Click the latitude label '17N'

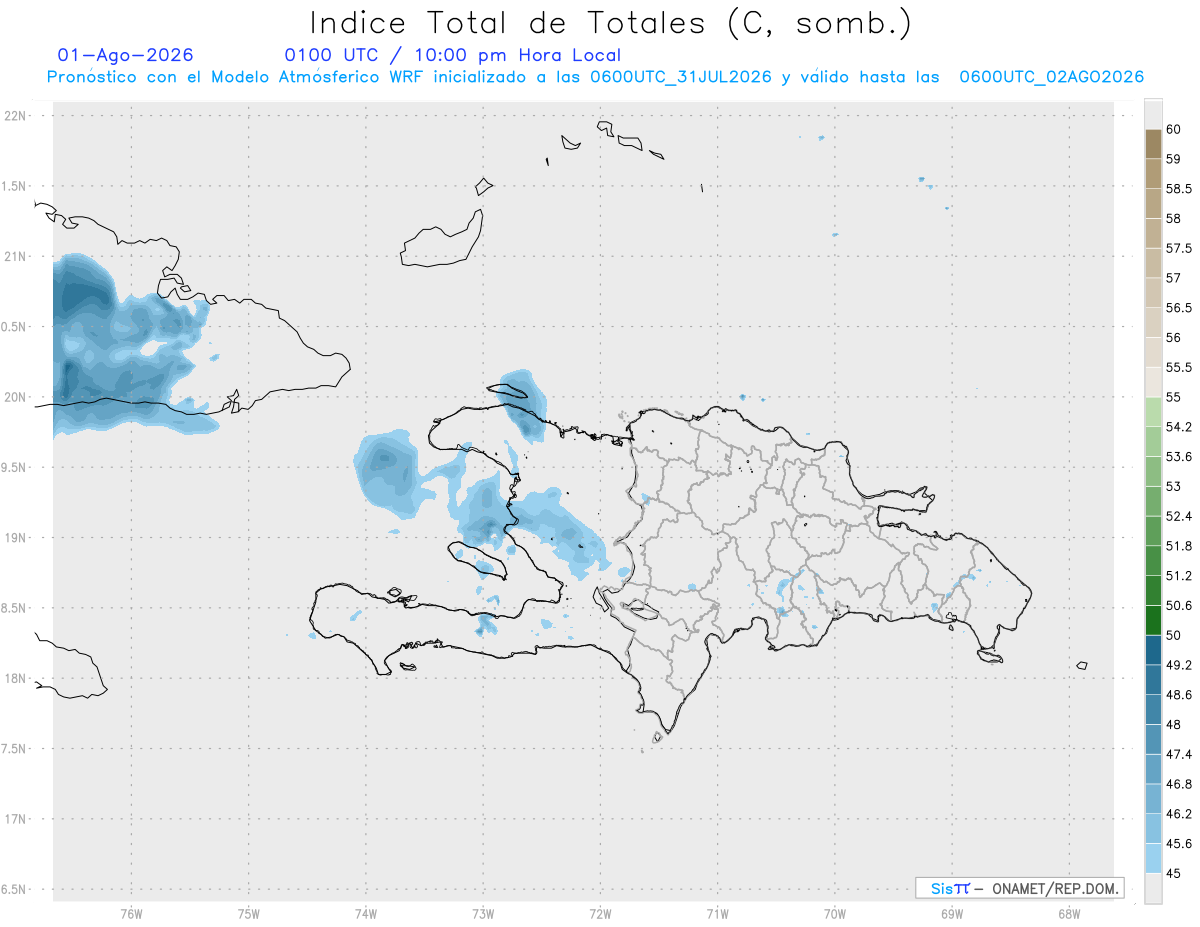(x=15, y=819)
